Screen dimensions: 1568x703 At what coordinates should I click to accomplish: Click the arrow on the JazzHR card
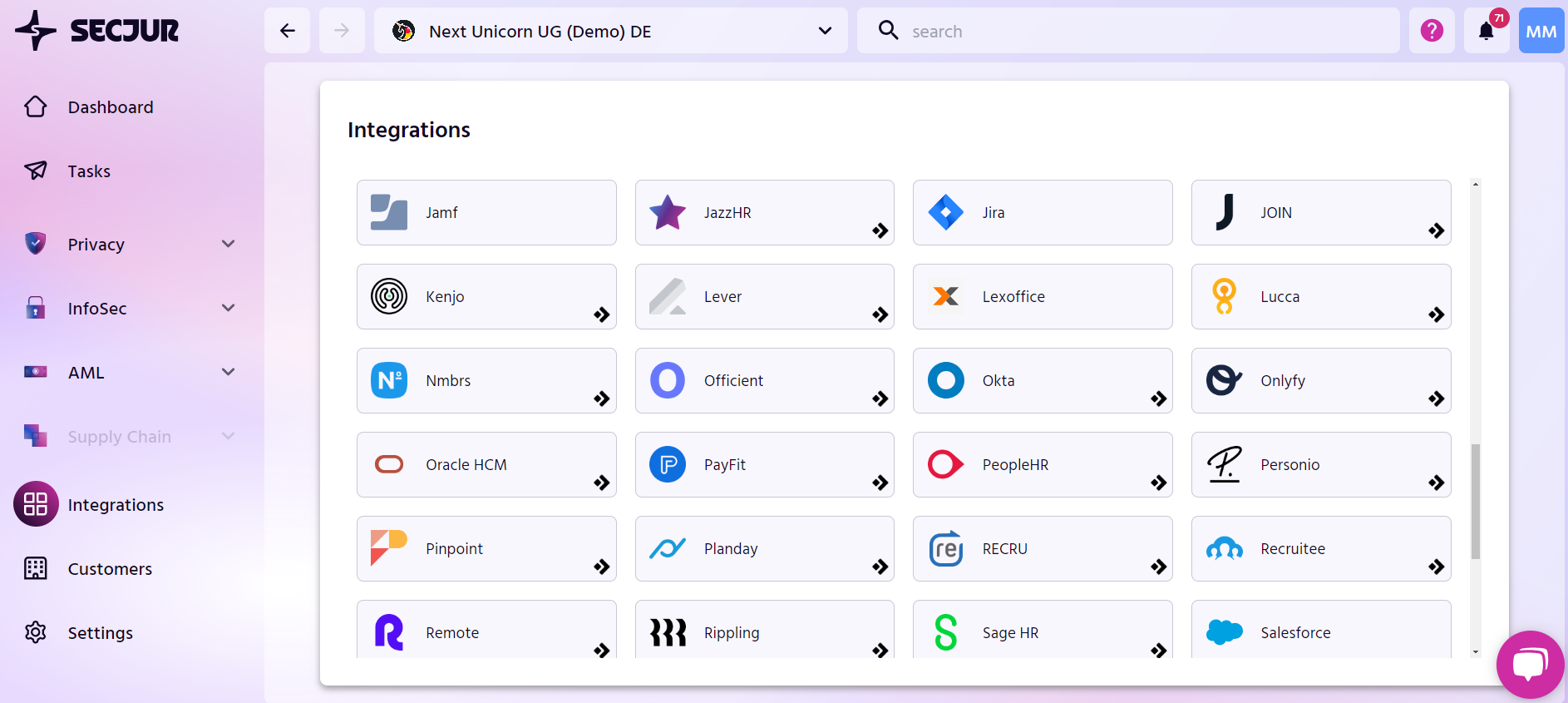coord(880,230)
